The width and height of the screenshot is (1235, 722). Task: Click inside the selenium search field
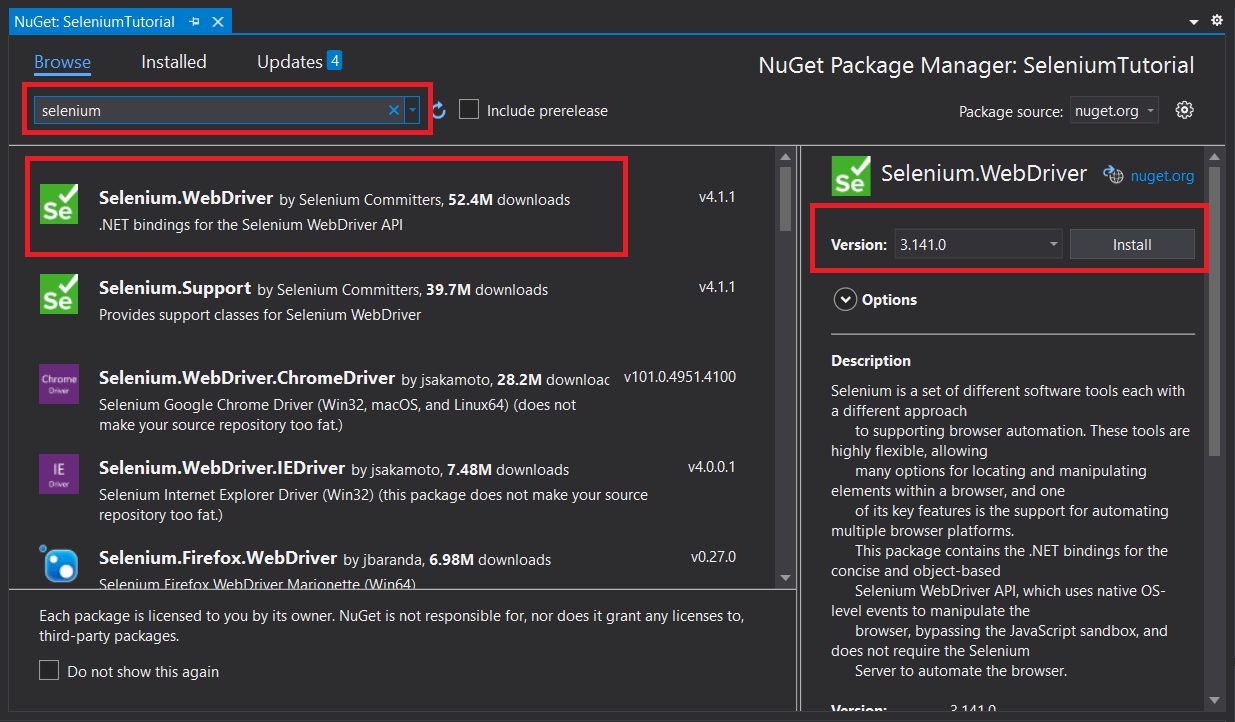[x=200, y=110]
